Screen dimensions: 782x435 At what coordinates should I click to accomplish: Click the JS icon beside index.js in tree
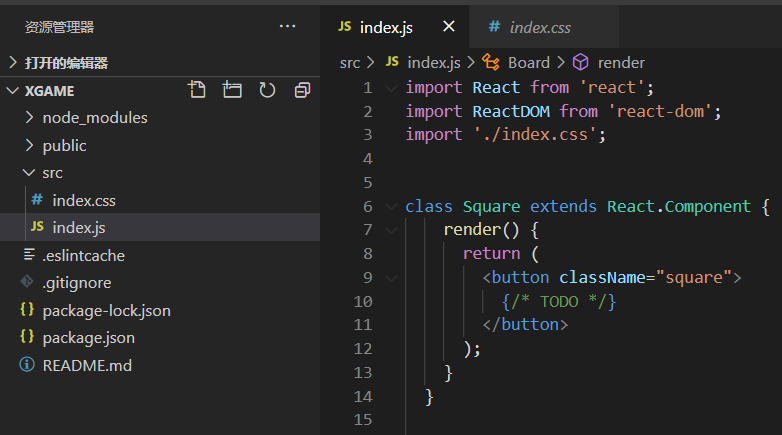point(37,227)
